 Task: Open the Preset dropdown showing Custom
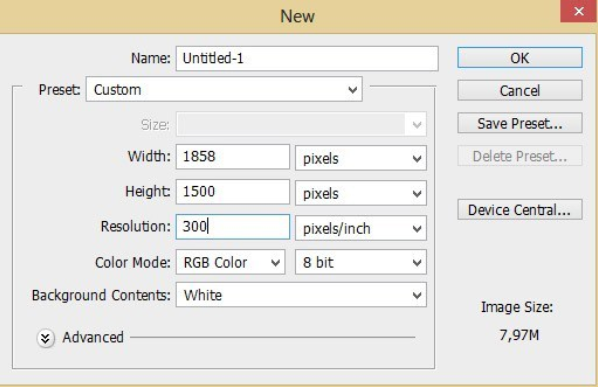pos(224,90)
